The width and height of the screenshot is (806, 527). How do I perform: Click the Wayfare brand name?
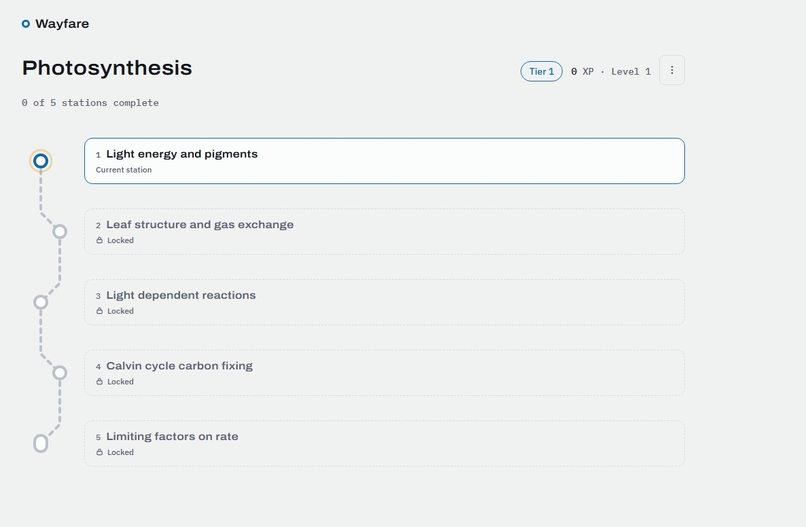pyautogui.click(x=62, y=24)
